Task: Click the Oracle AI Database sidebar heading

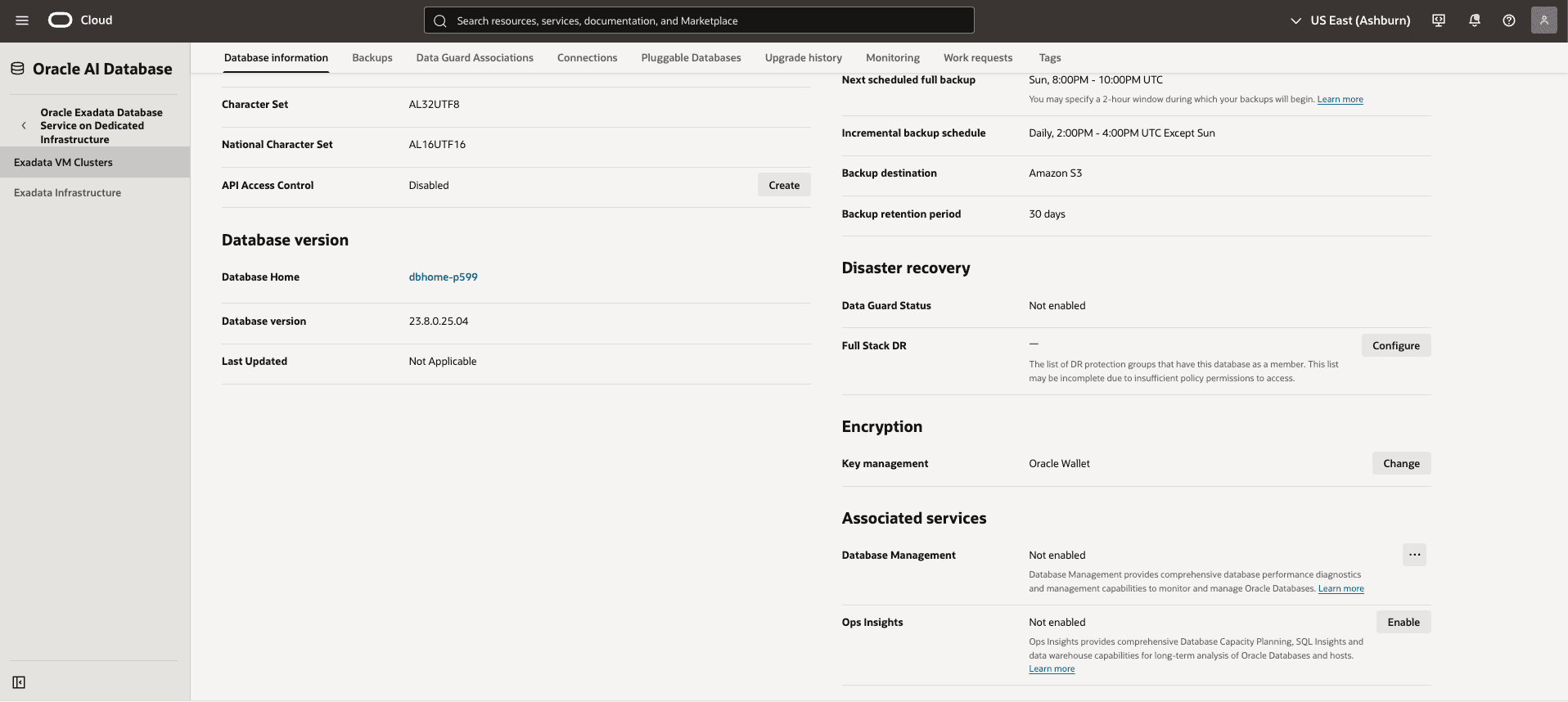Action: point(102,69)
